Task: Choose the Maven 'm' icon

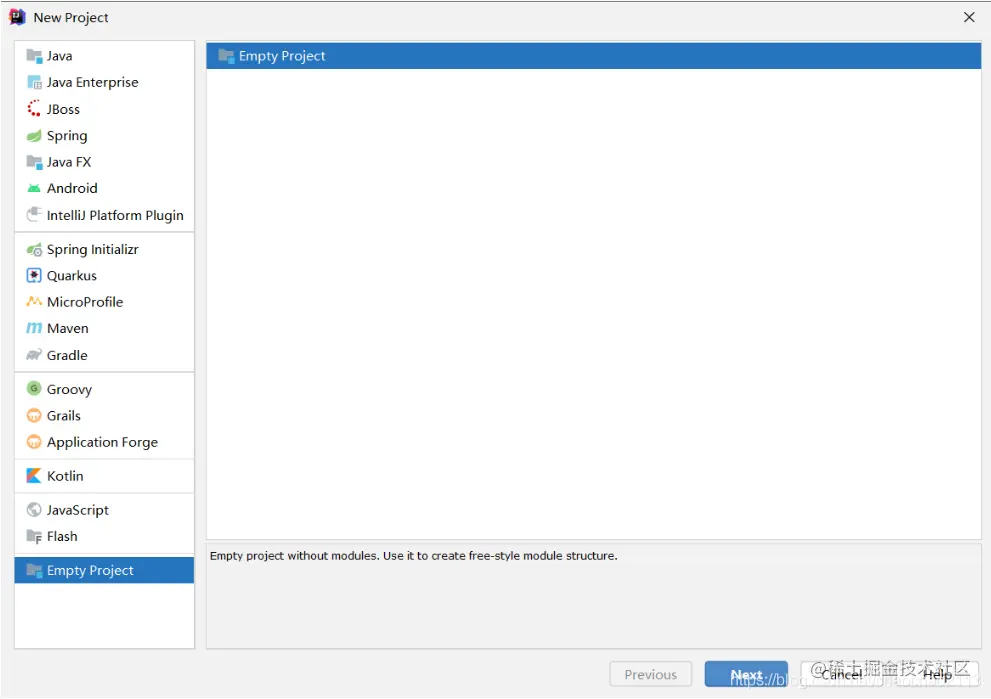Action: click(x=34, y=328)
